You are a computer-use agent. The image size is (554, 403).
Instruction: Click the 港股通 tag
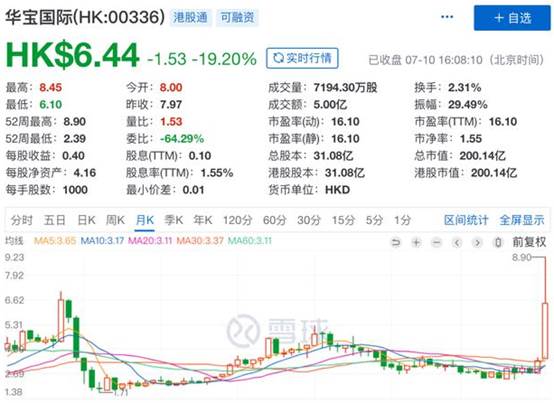[x=190, y=17]
